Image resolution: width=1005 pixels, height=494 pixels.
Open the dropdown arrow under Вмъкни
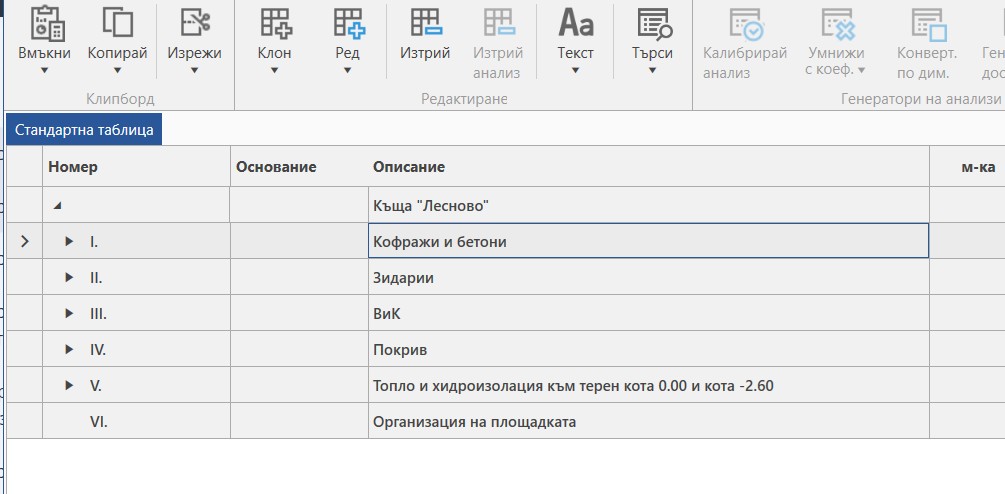(x=45, y=70)
